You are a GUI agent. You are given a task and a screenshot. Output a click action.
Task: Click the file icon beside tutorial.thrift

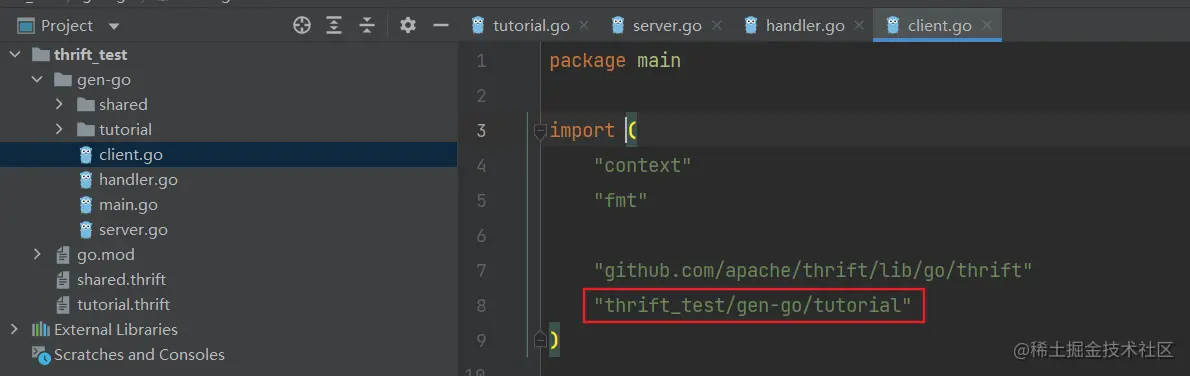[x=63, y=305]
